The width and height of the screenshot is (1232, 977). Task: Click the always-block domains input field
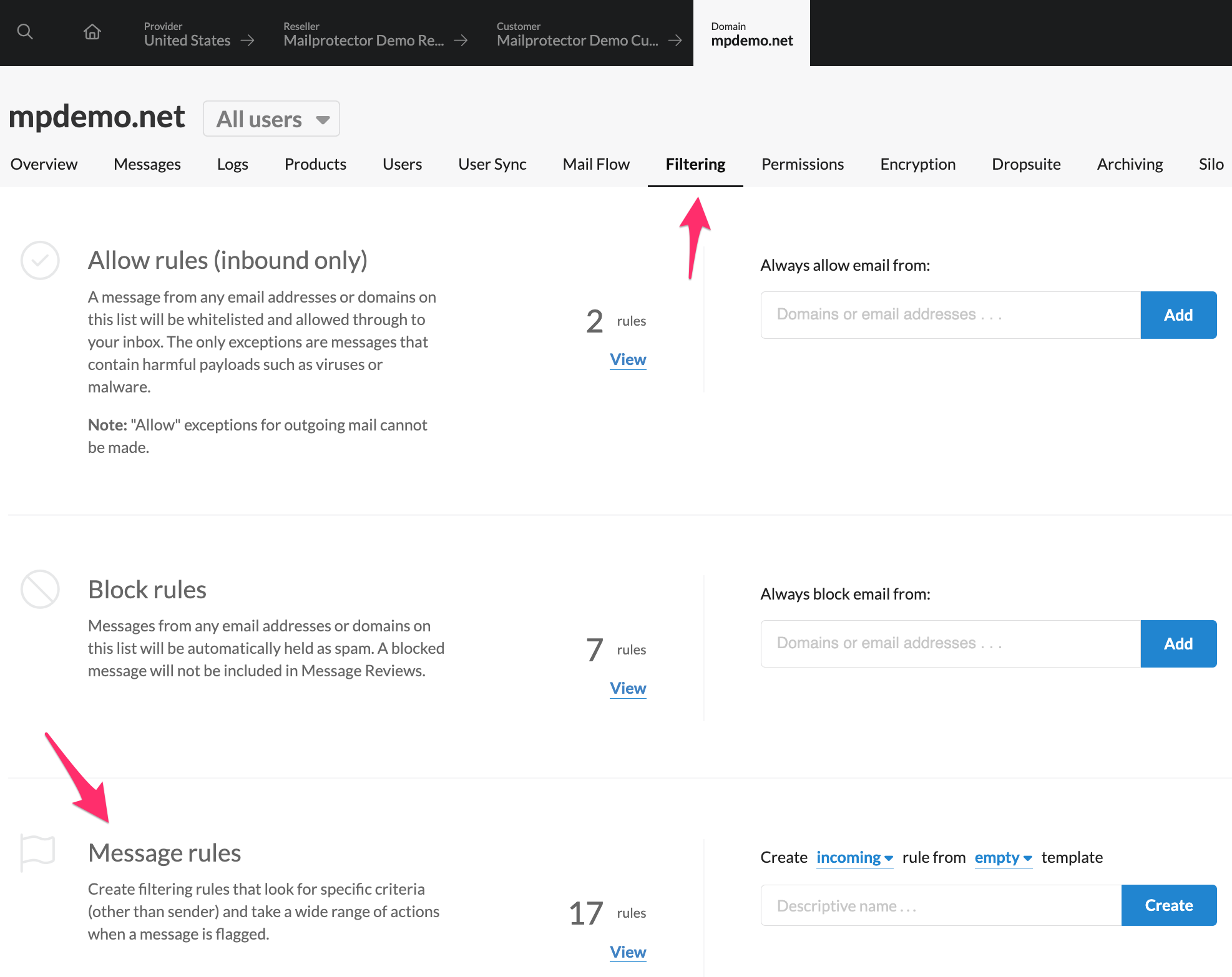[x=950, y=644]
